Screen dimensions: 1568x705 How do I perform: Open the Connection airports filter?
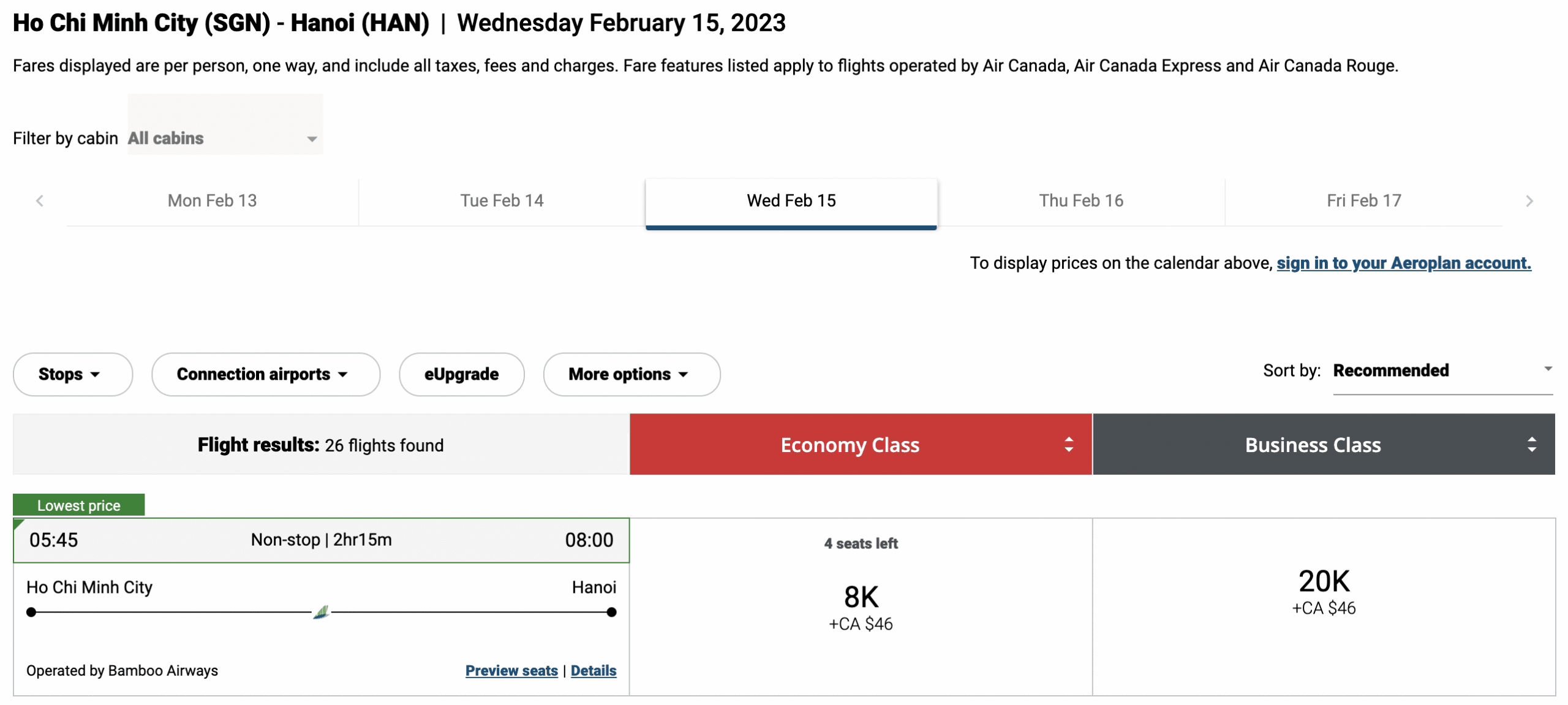pos(265,374)
